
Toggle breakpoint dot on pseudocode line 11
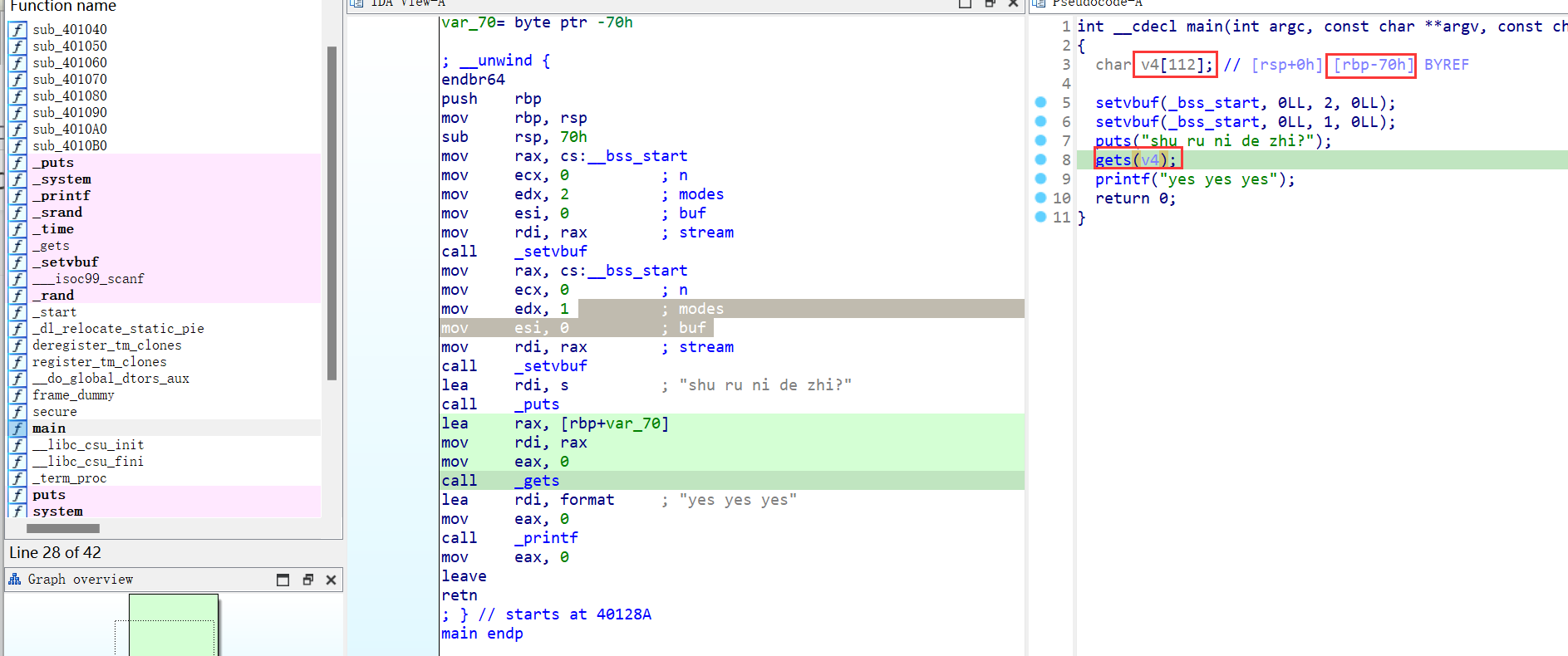[x=1040, y=217]
